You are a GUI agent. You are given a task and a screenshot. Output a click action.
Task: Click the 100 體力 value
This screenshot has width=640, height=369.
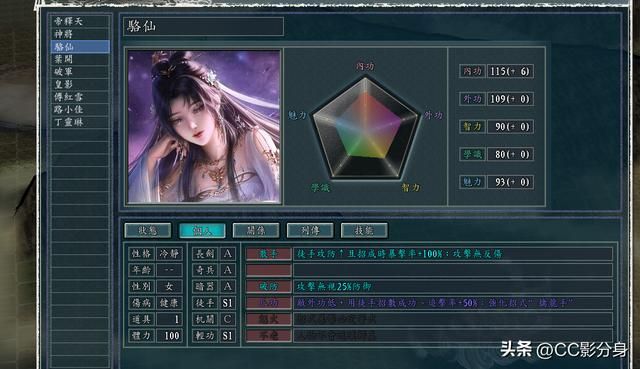pos(169,336)
